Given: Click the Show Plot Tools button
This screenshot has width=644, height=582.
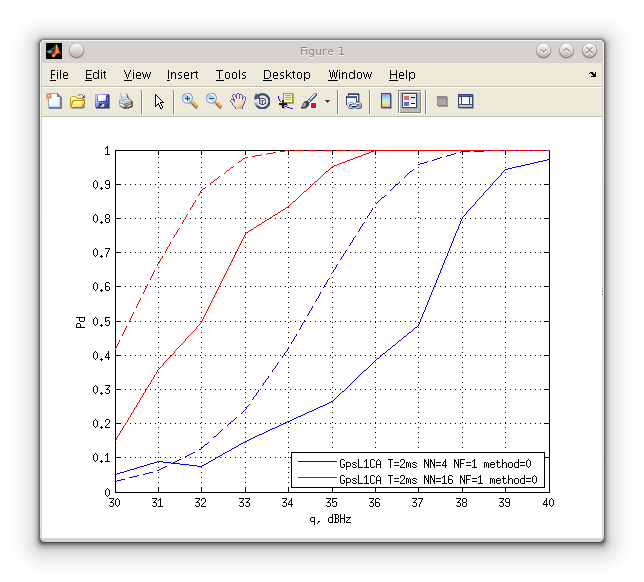Looking at the screenshot, I should coord(465,101).
